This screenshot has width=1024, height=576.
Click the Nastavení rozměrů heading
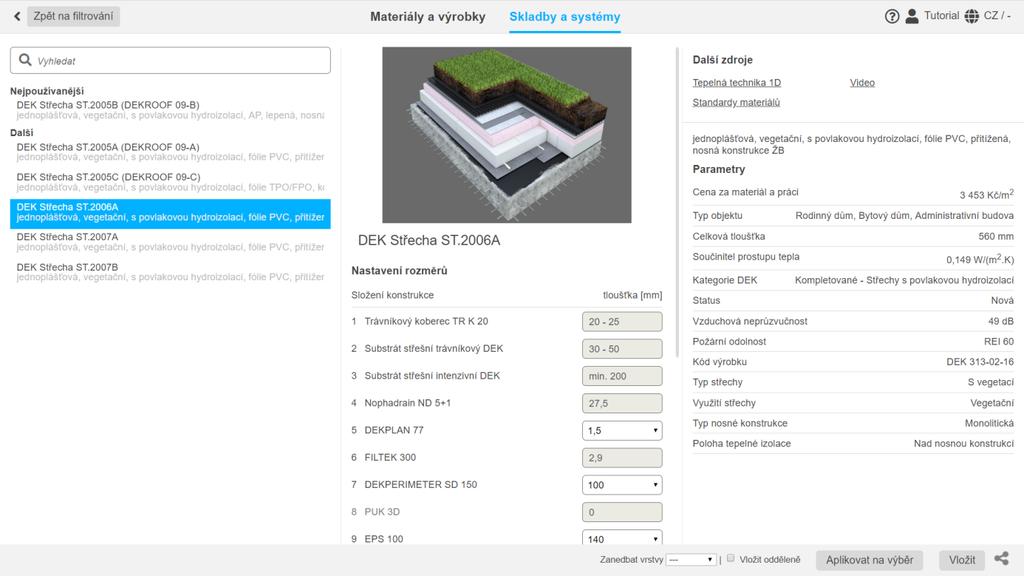tap(399, 270)
